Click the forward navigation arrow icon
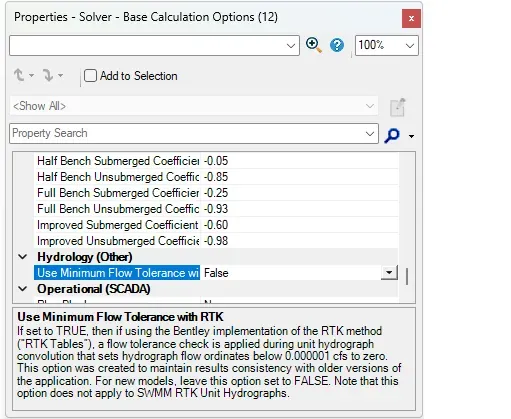Screen dimensions: 511x419 tap(48, 75)
